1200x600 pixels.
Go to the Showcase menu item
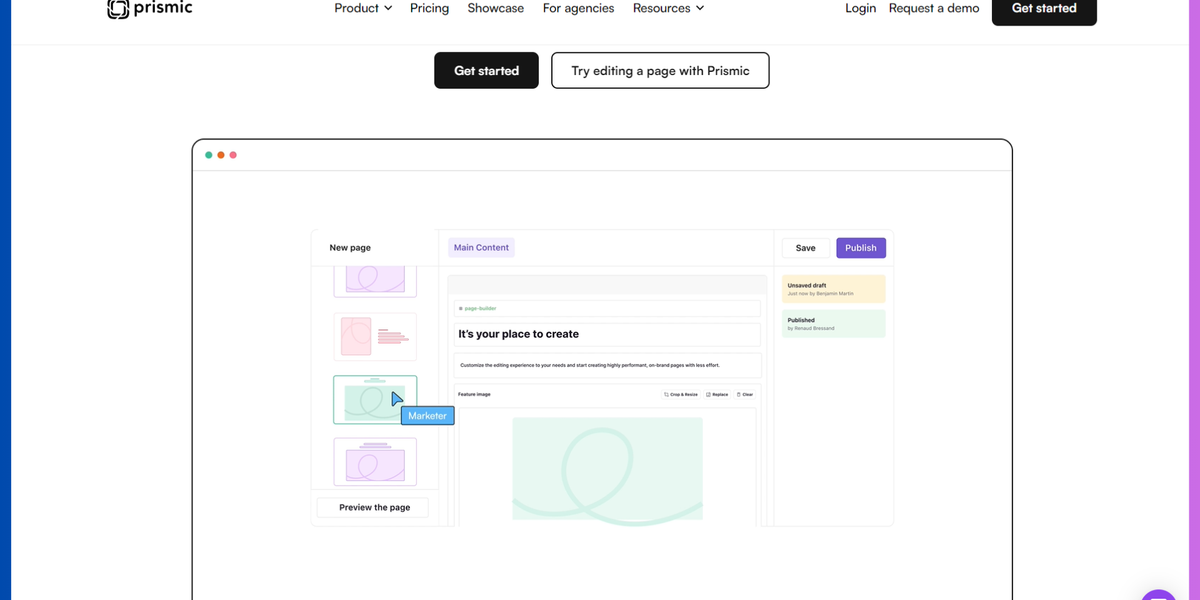point(495,8)
